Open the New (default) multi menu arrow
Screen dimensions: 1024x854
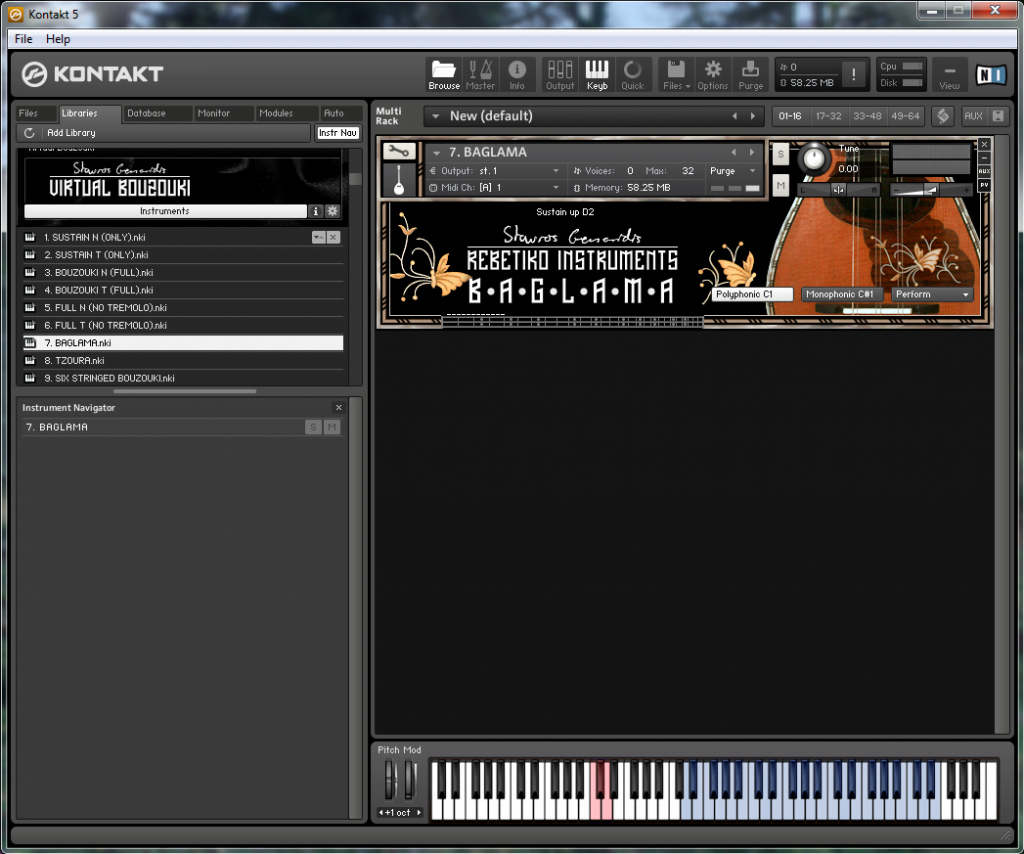(436, 116)
